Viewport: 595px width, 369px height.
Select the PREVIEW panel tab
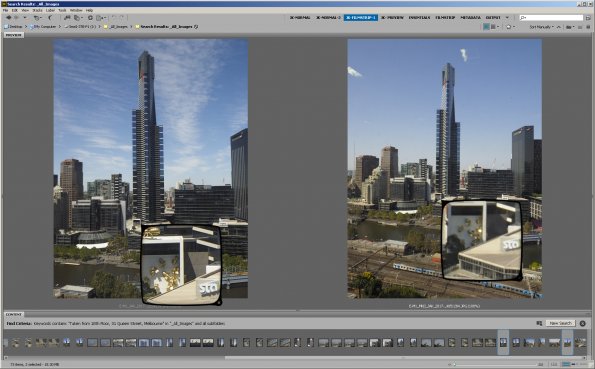tap(14, 35)
